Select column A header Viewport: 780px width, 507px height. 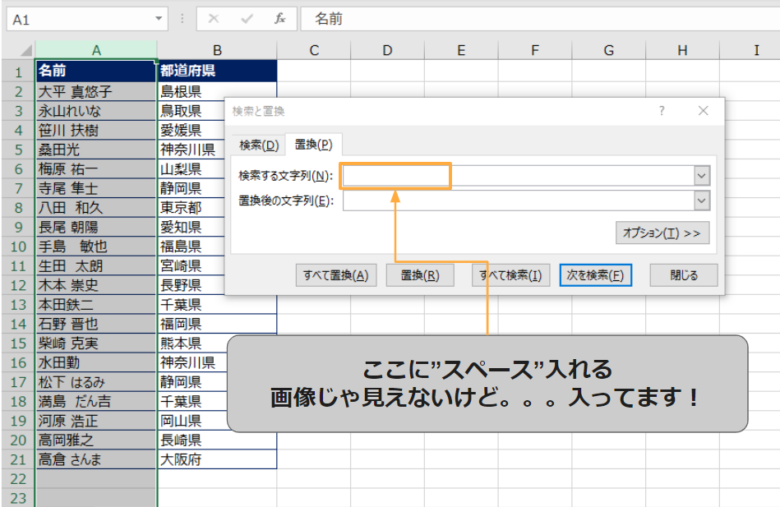click(96, 50)
